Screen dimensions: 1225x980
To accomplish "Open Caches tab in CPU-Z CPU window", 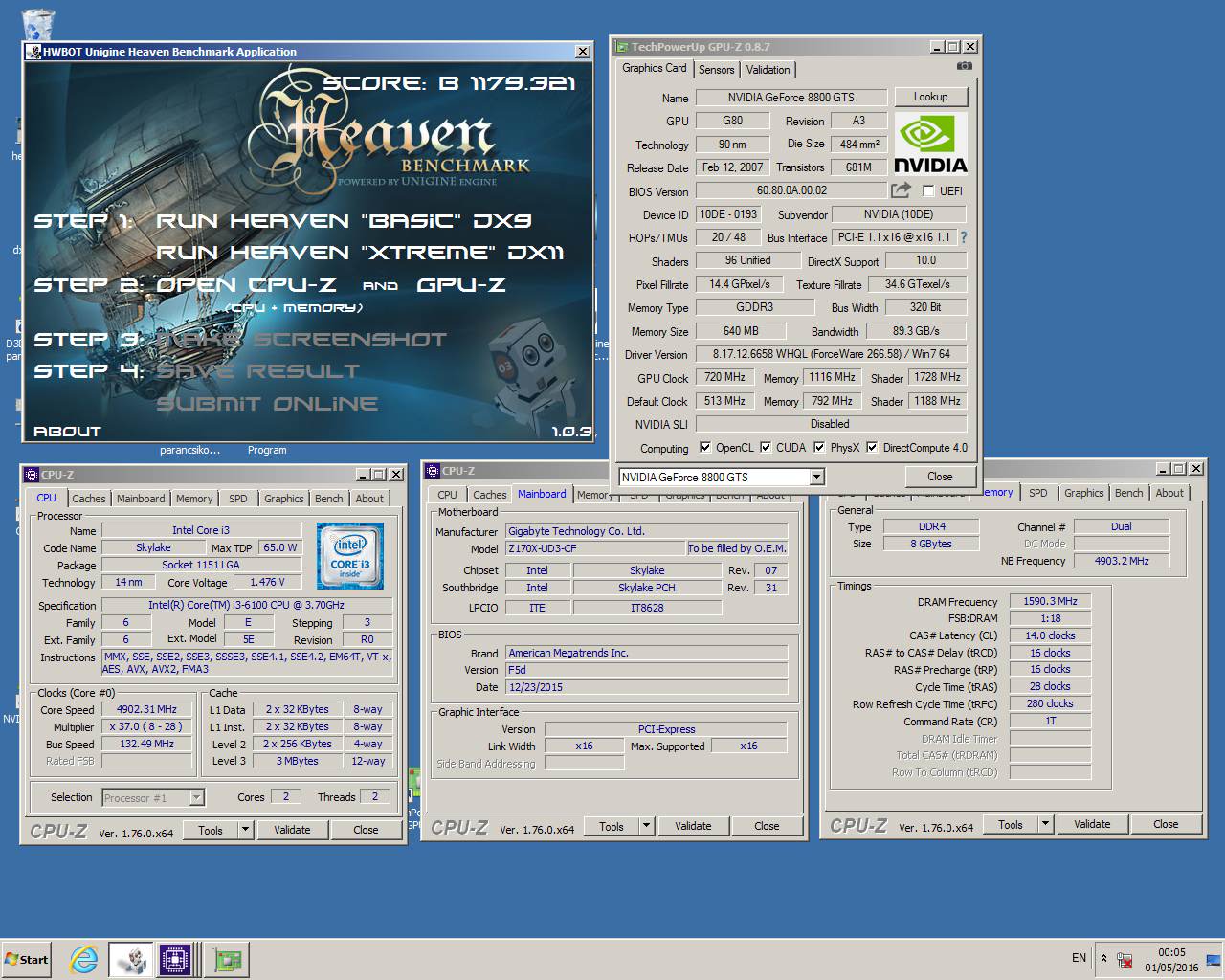I will (x=89, y=499).
